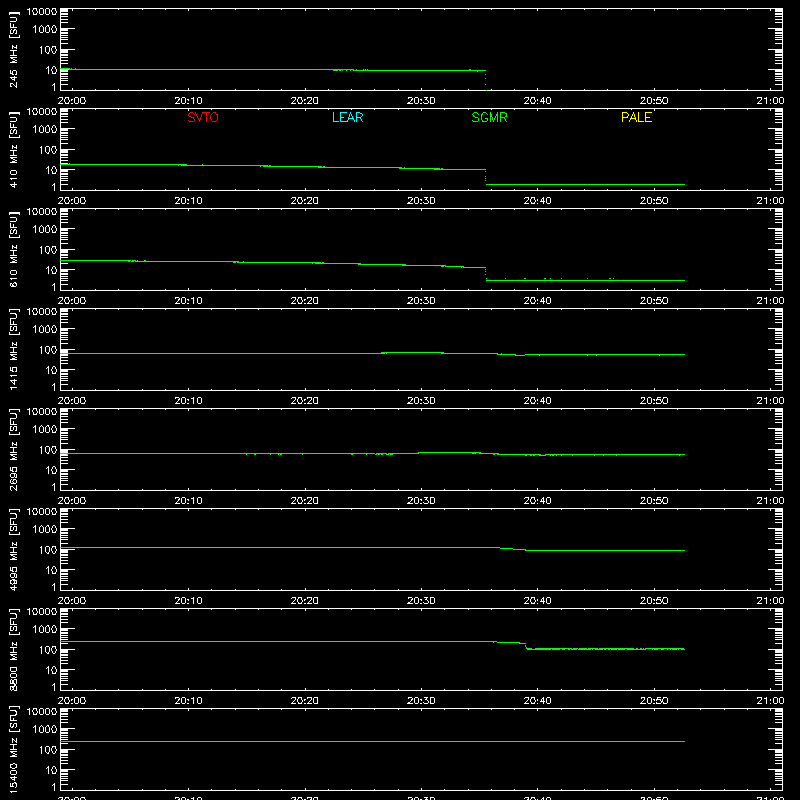Screen dimensions: 800x800
Task: Click the 20:10 time label below the 410 MHz plot
Action: click(x=188, y=201)
